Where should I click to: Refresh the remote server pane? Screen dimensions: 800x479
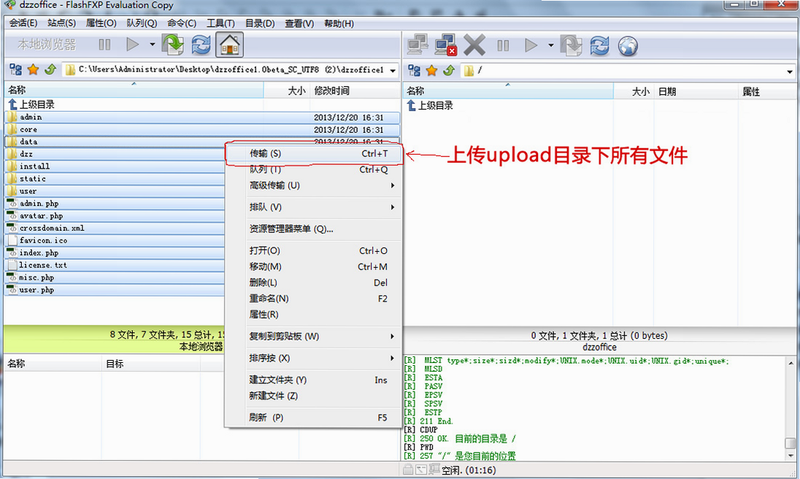click(599, 45)
